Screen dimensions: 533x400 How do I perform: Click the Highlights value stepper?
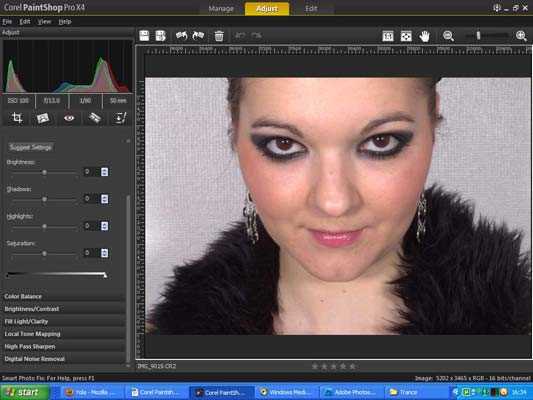click(x=104, y=226)
